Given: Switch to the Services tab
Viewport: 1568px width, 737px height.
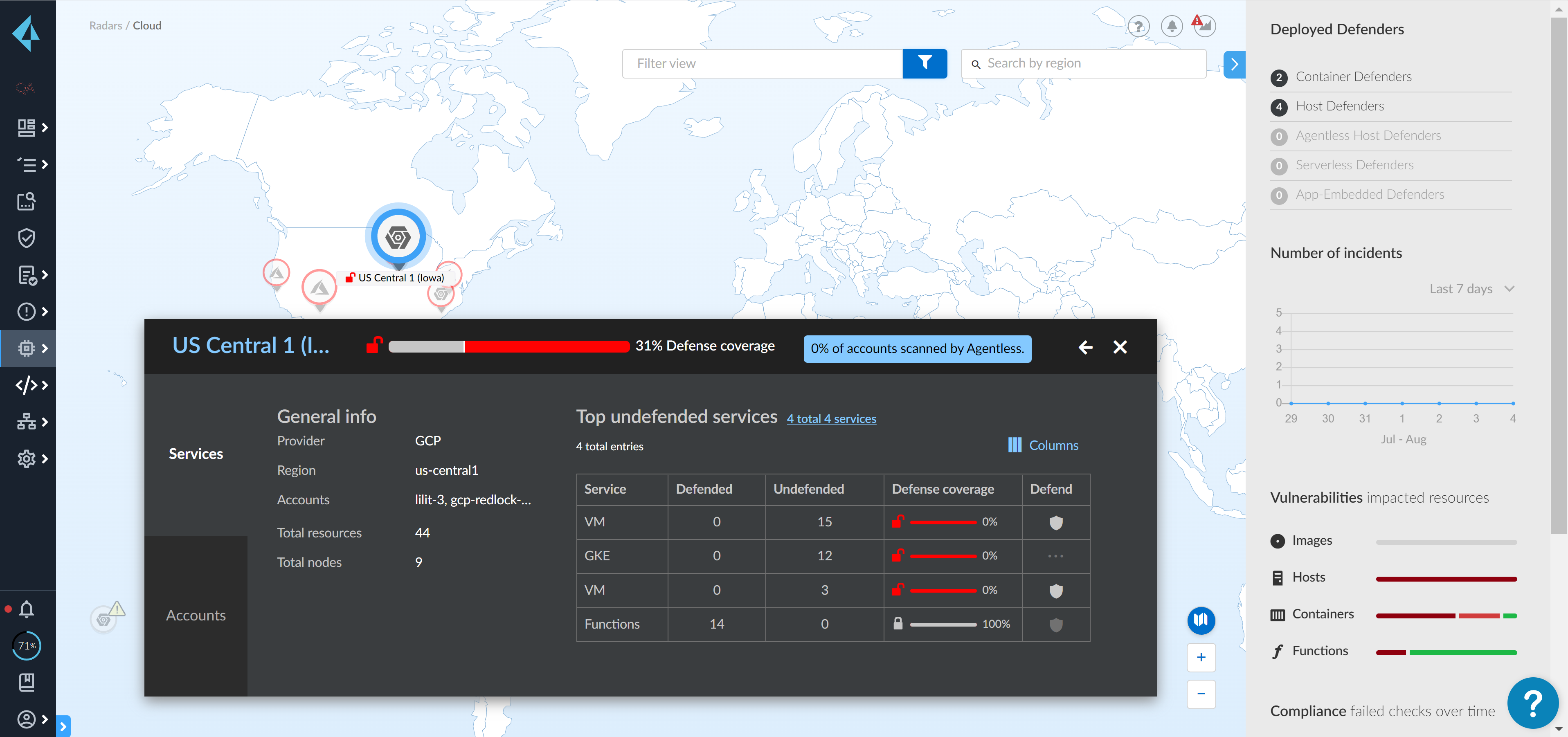Looking at the screenshot, I should coord(196,454).
